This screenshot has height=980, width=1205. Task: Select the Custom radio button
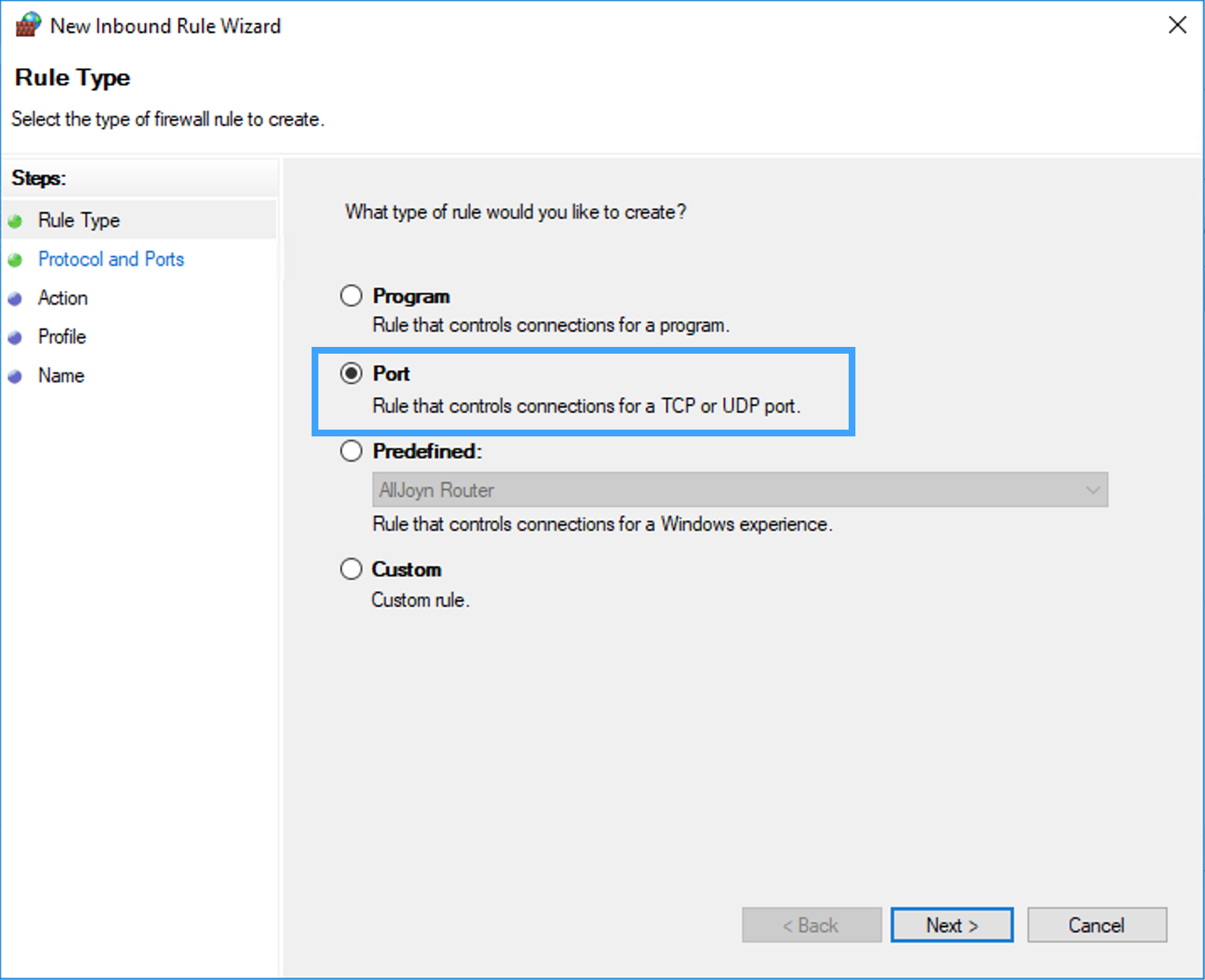pos(351,570)
